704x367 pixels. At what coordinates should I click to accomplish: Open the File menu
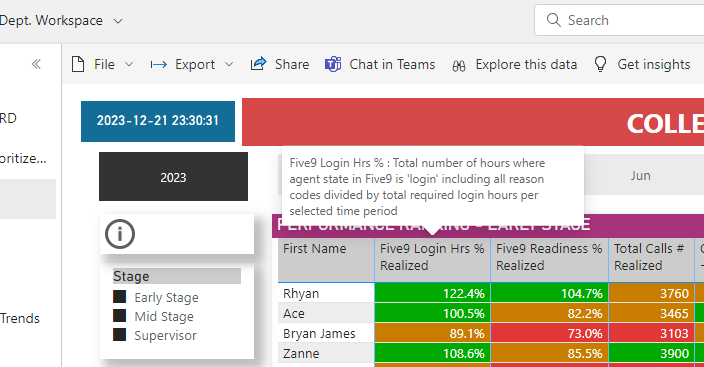(104, 64)
